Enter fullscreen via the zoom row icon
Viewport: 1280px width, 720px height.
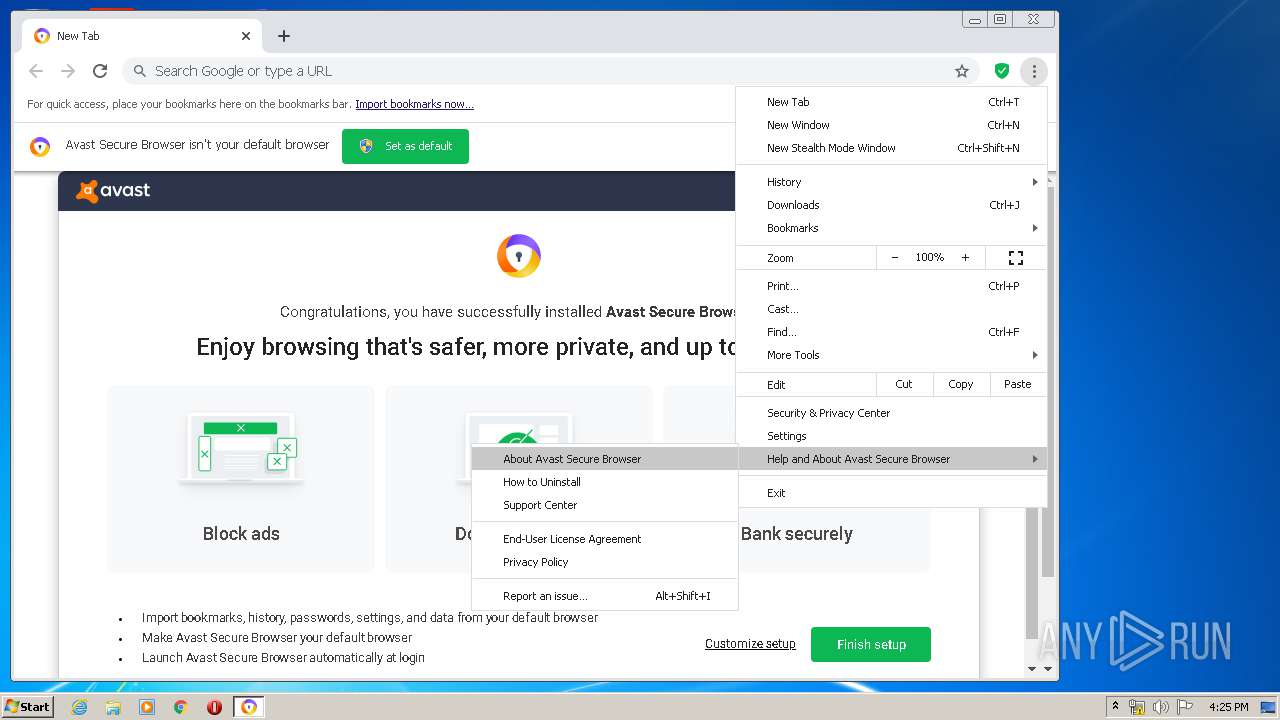1016,258
